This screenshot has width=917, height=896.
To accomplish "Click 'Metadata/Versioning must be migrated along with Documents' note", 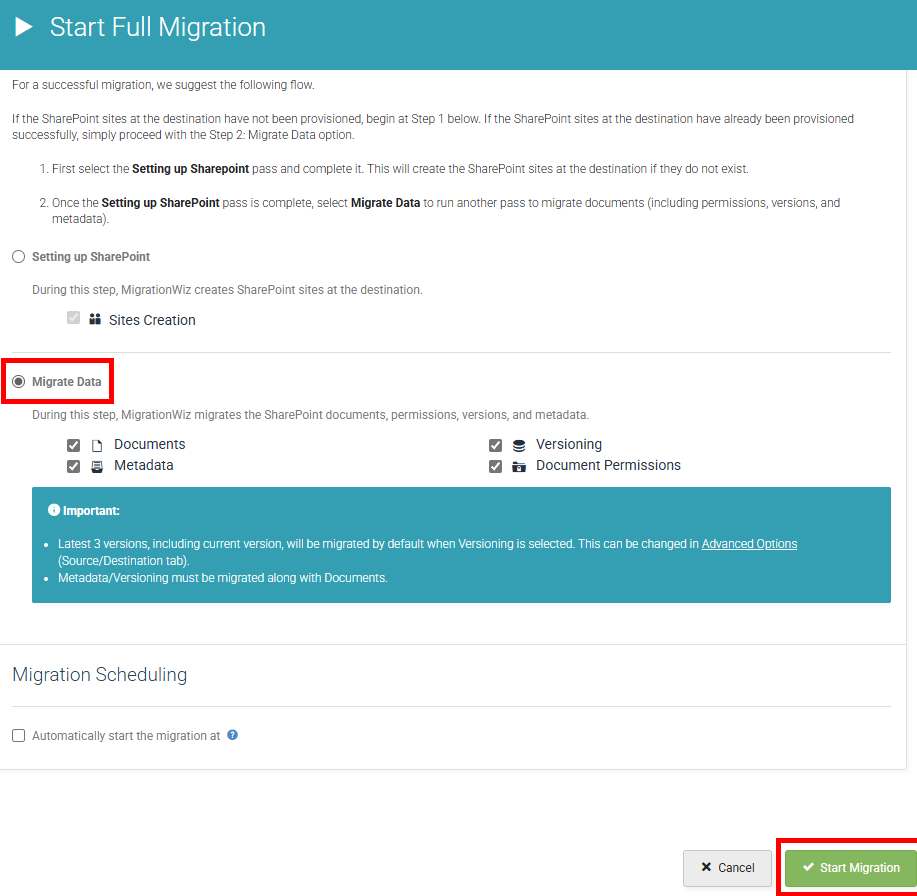I will (x=222, y=578).
